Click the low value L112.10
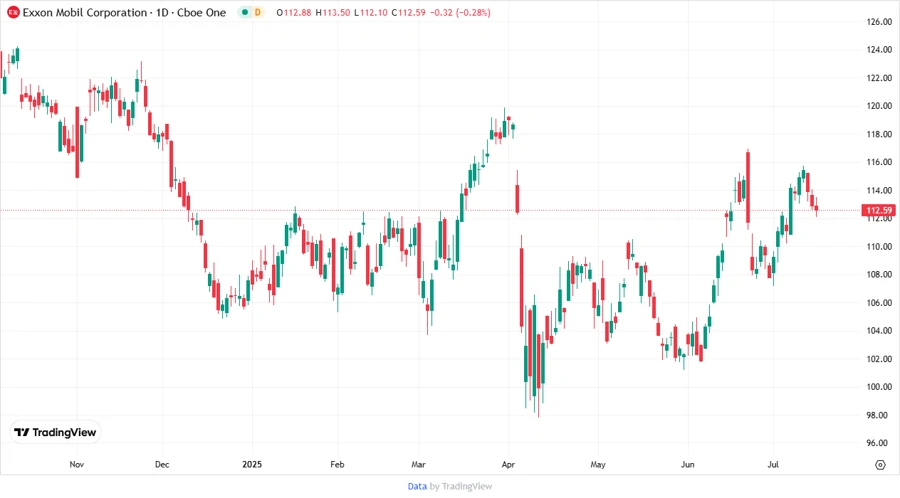This screenshot has width=900, height=498. pyautogui.click(x=370, y=12)
